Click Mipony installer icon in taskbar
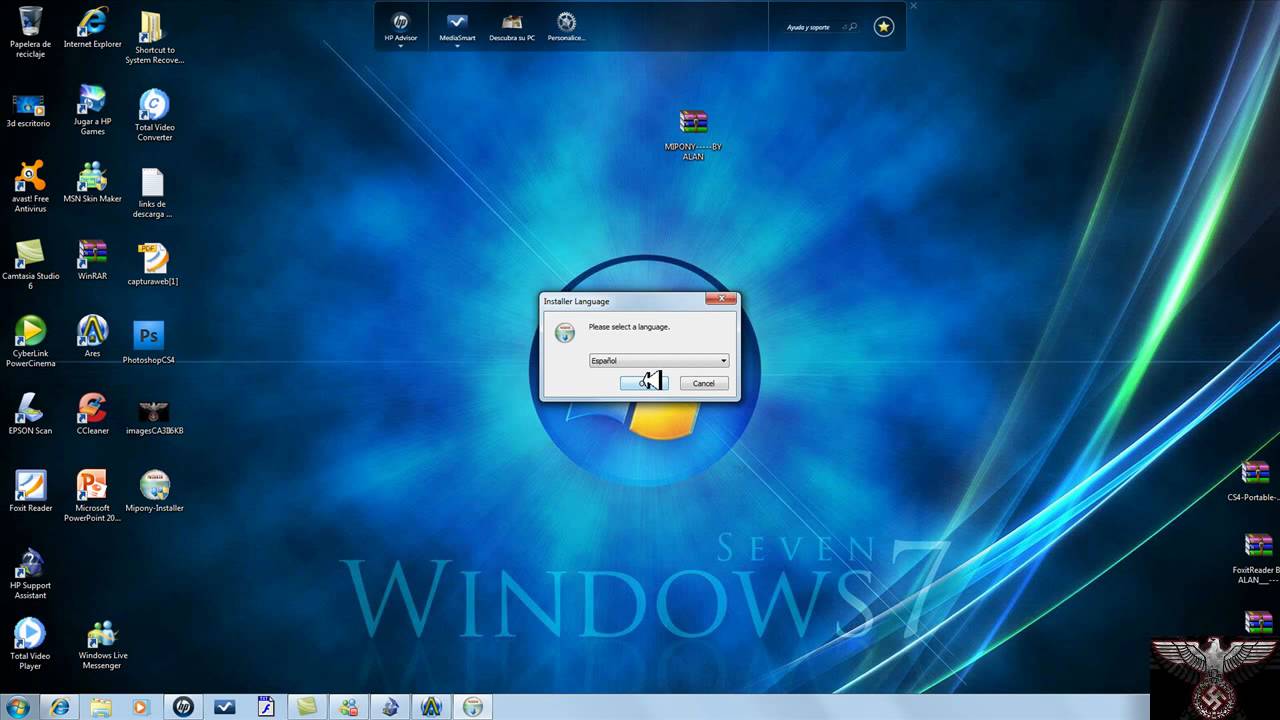Screen dimensions: 1280x720 tap(472, 707)
